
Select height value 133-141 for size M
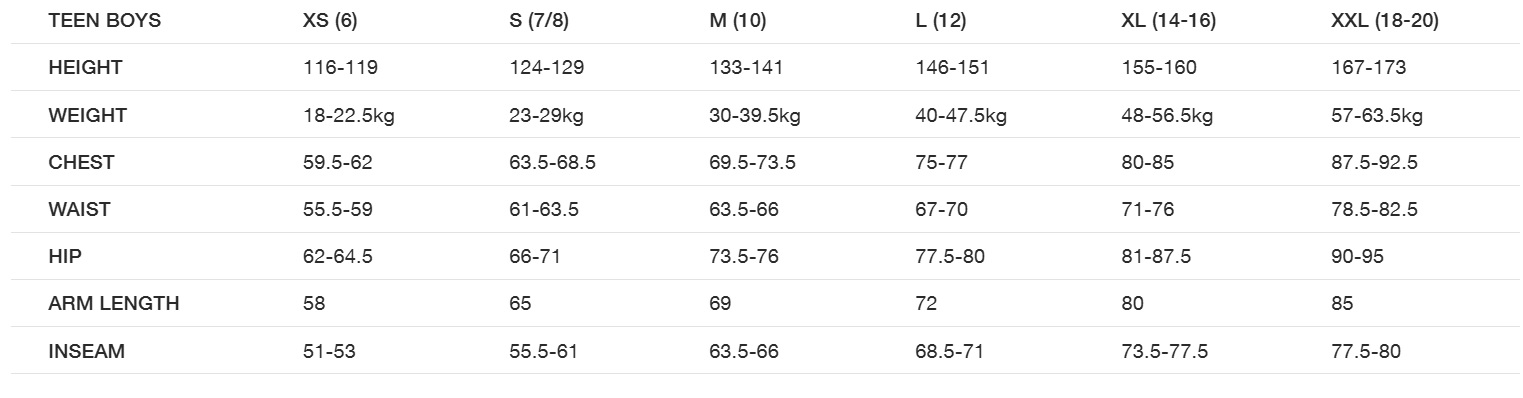pos(746,68)
